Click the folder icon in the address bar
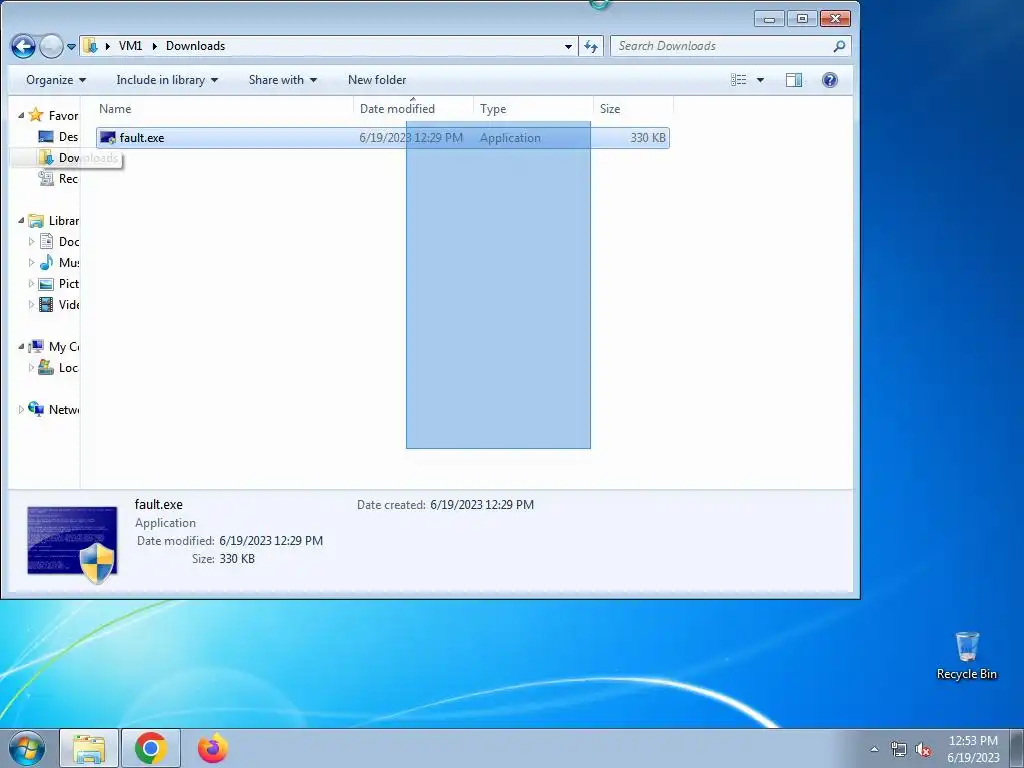The height and width of the screenshot is (768, 1024). click(90, 46)
